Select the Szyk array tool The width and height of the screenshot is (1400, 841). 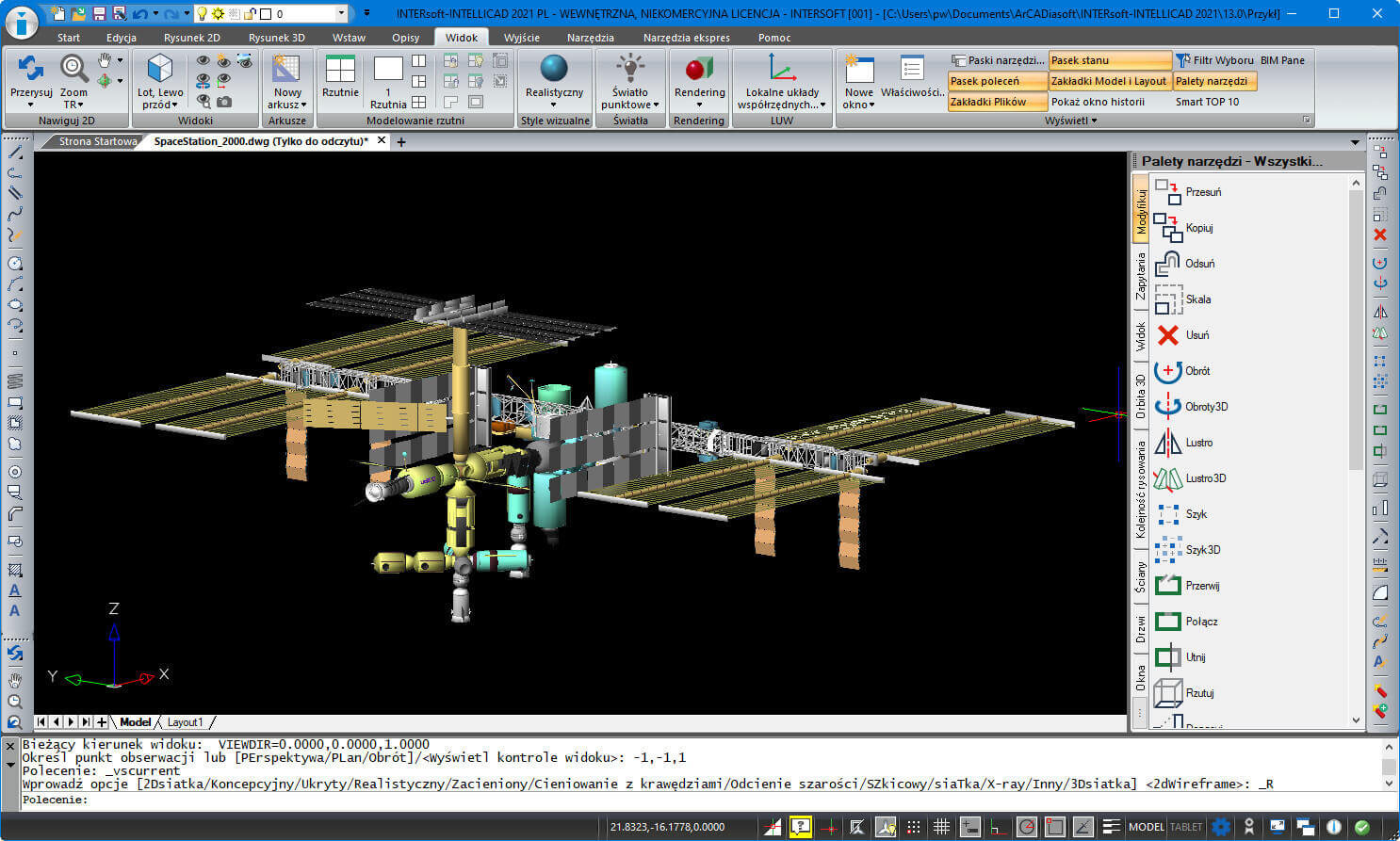1181,514
